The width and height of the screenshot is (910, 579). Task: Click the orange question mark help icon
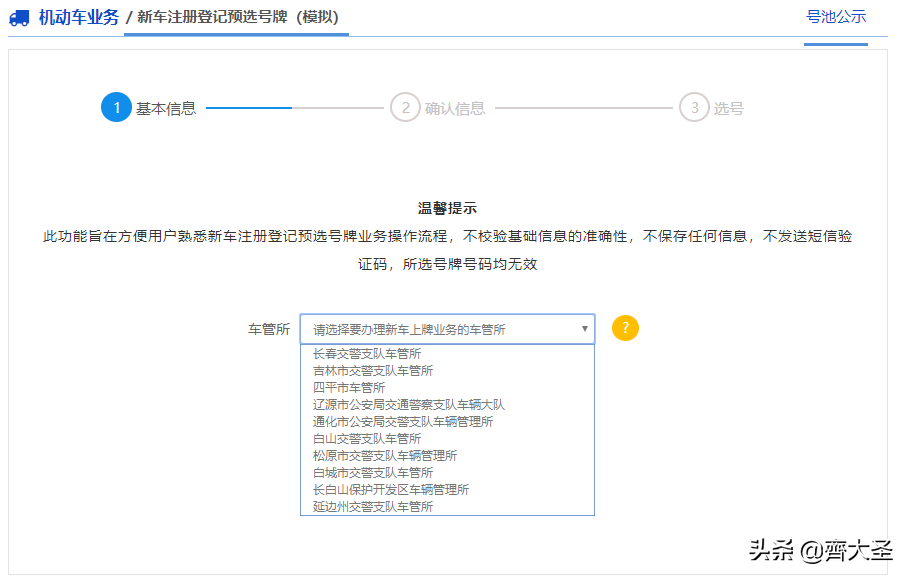click(625, 327)
